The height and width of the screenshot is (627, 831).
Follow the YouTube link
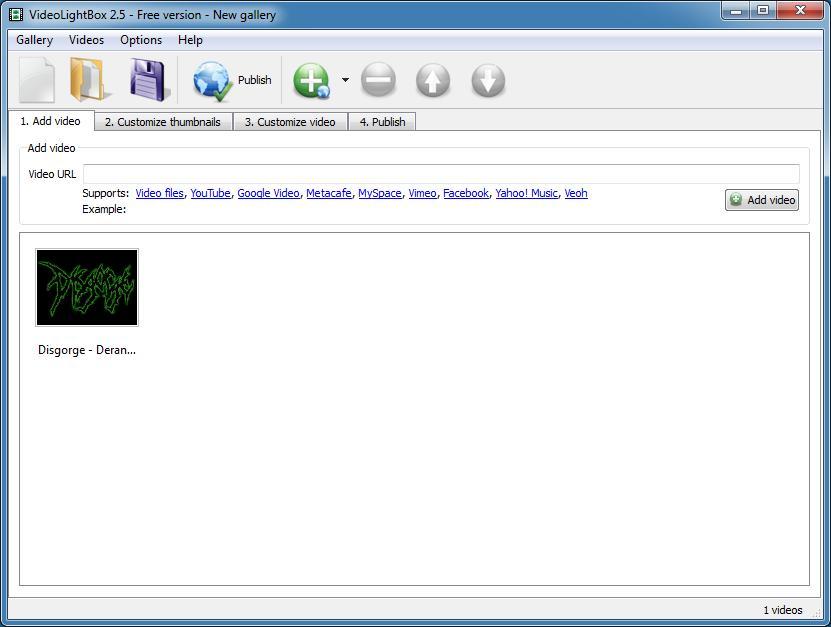pyautogui.click(x=210, y=193)
